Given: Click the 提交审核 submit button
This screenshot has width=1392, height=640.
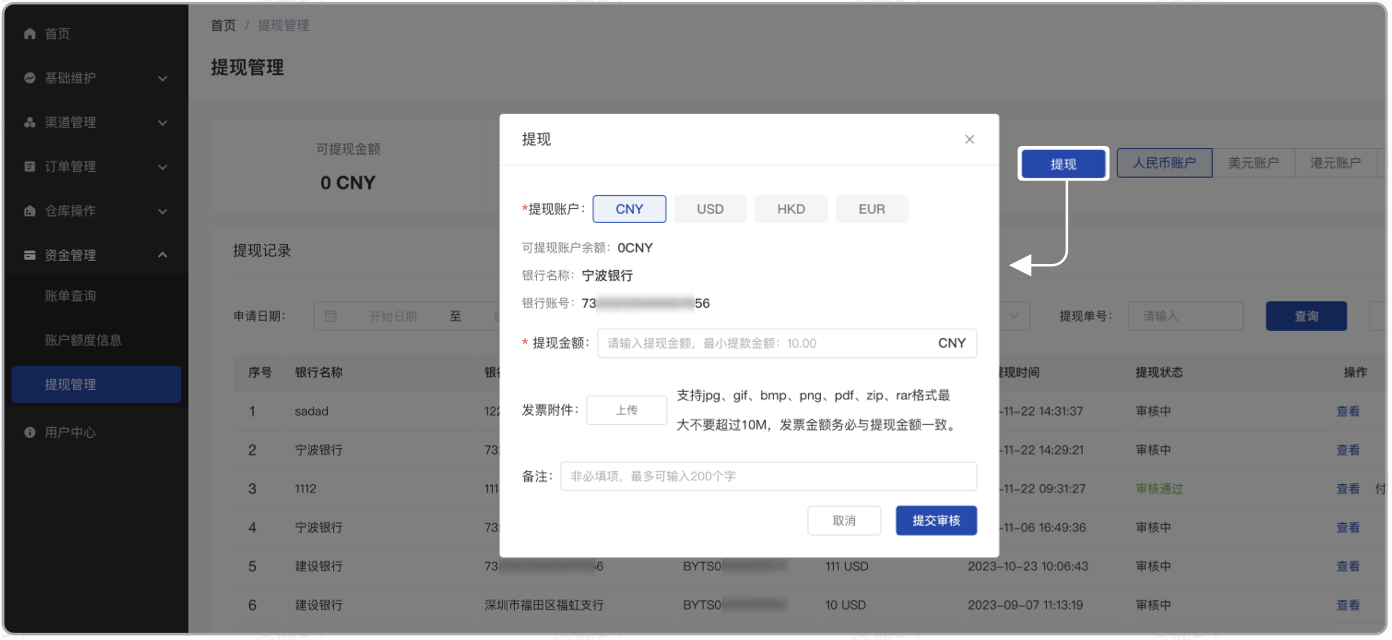Looking at the screenshot, I should tap(936, 520).
